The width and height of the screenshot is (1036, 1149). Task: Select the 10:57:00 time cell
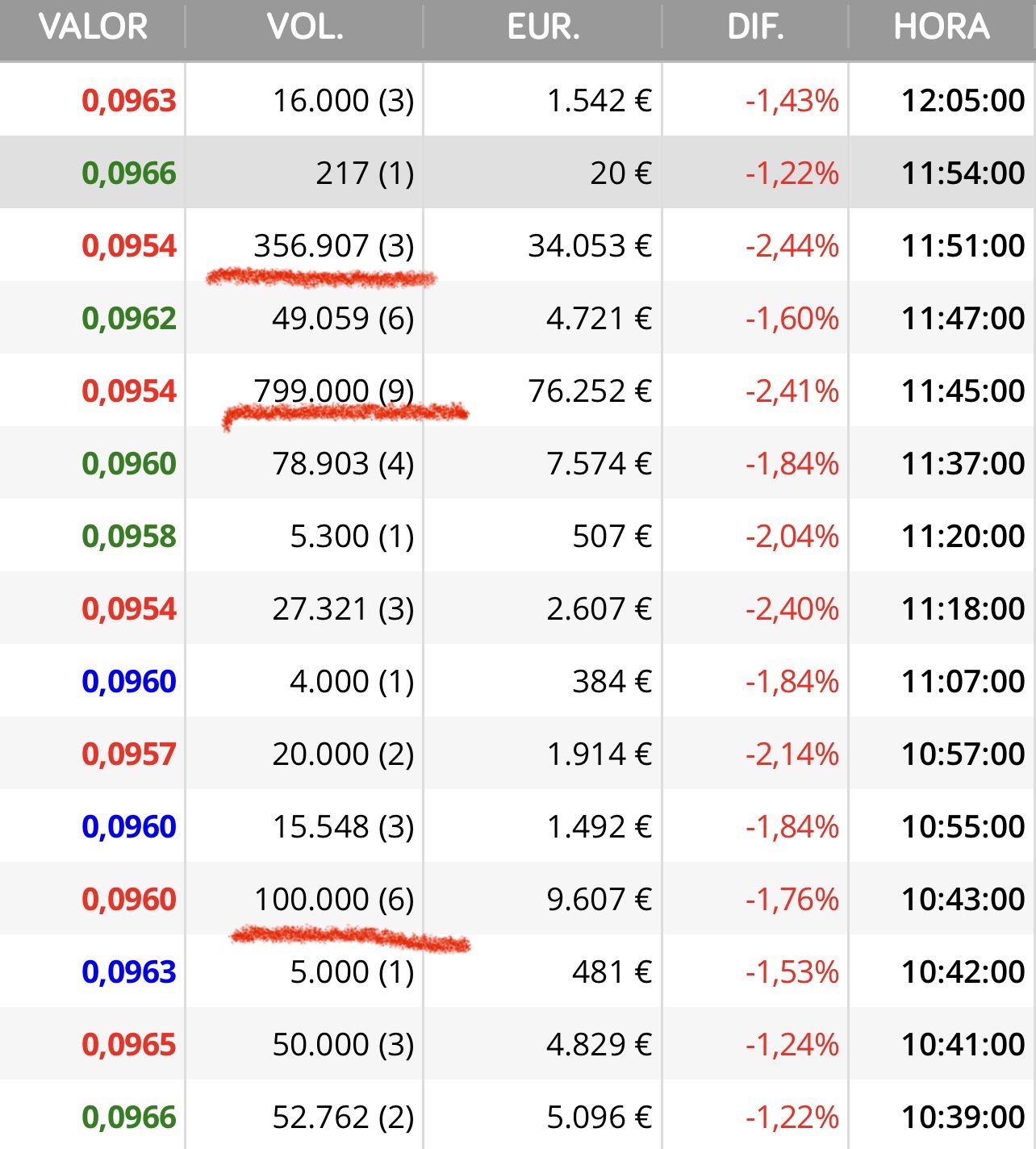click(963, 754)
